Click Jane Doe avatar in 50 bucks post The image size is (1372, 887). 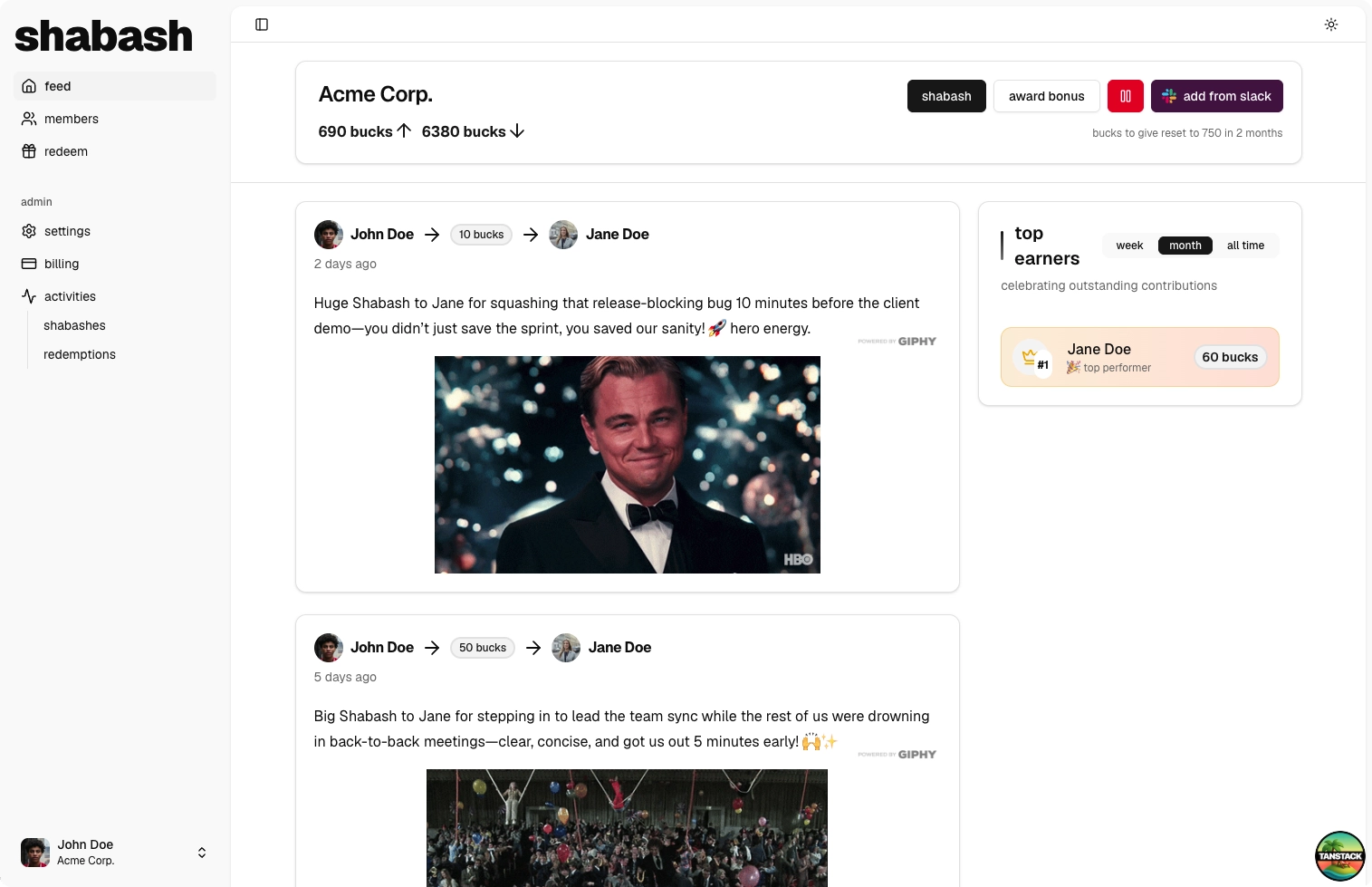[x=566, y=648]
